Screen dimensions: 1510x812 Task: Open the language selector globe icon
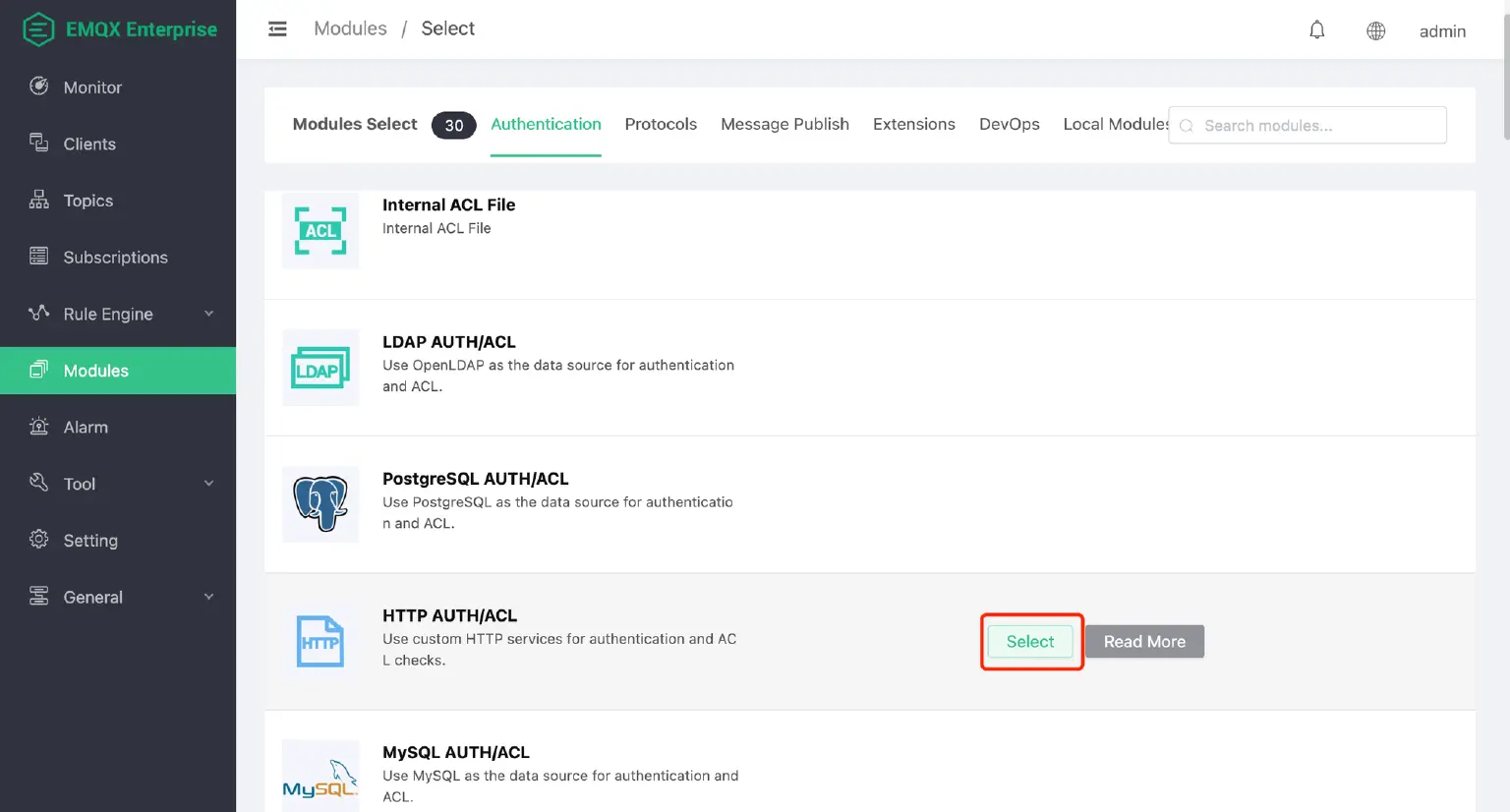pos(1375,30)
